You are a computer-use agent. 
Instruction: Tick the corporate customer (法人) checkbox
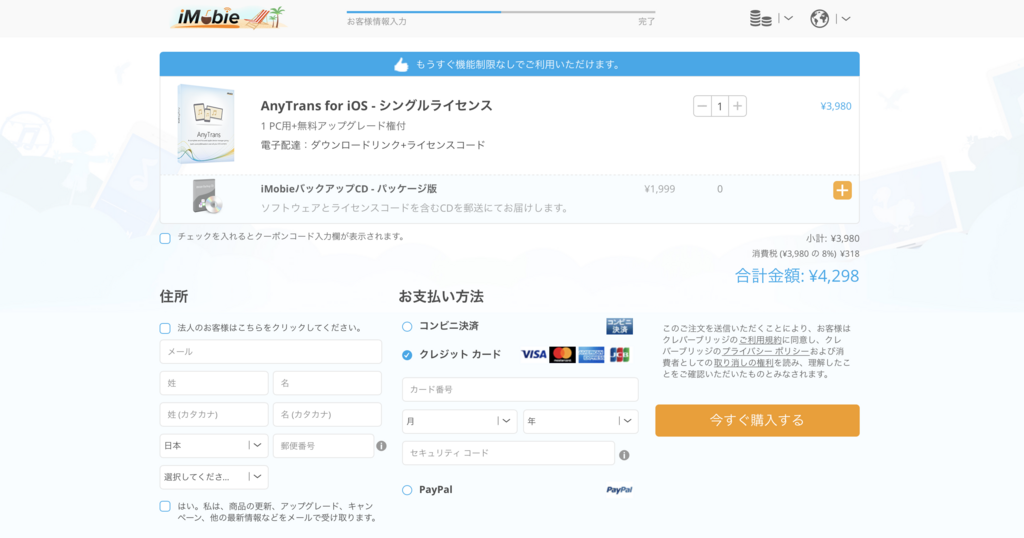(x=165, y=328)
